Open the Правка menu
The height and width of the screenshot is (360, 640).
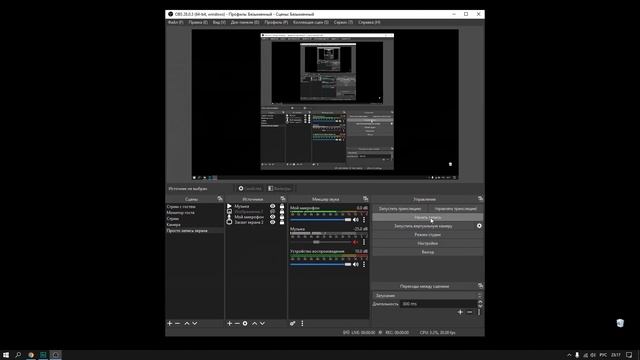pyautogui.click(x=198, y=22)
